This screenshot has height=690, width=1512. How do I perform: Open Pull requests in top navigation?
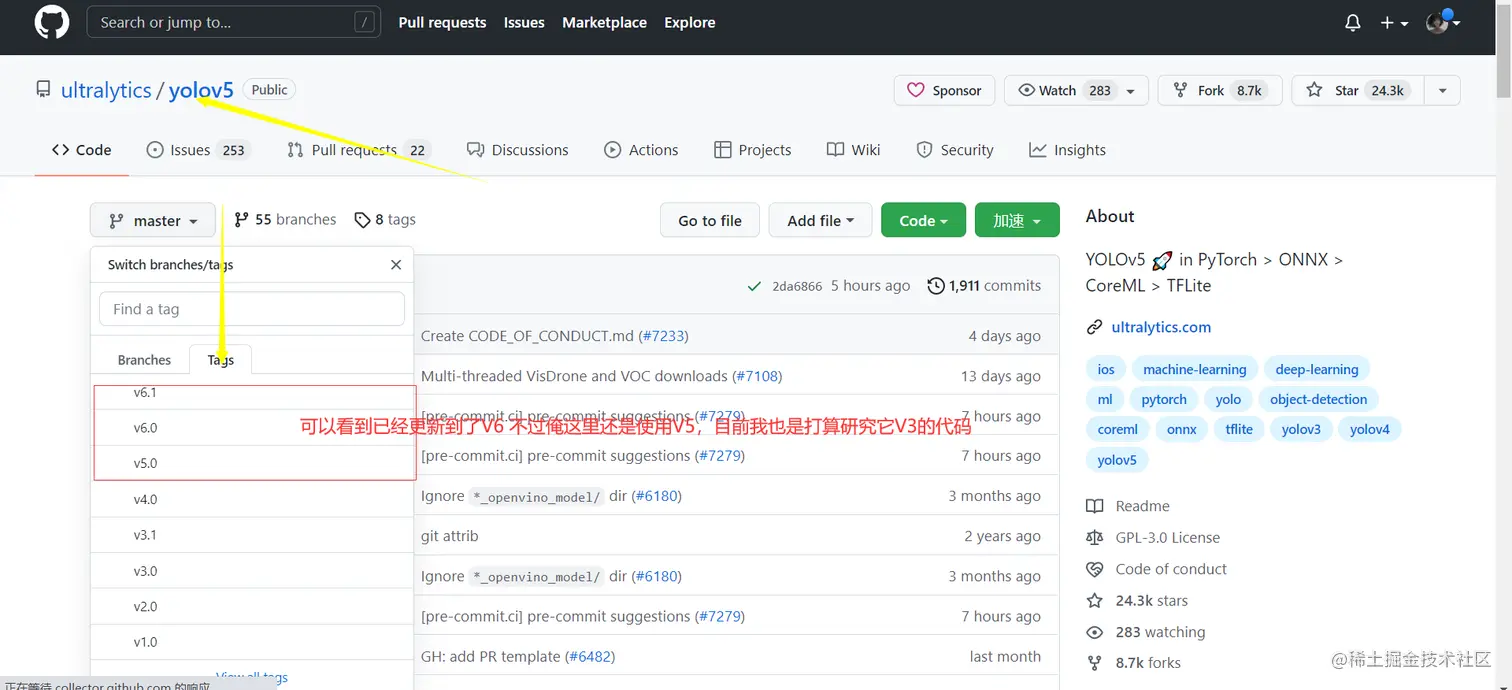pyautogui.click(x=442, y=22)
